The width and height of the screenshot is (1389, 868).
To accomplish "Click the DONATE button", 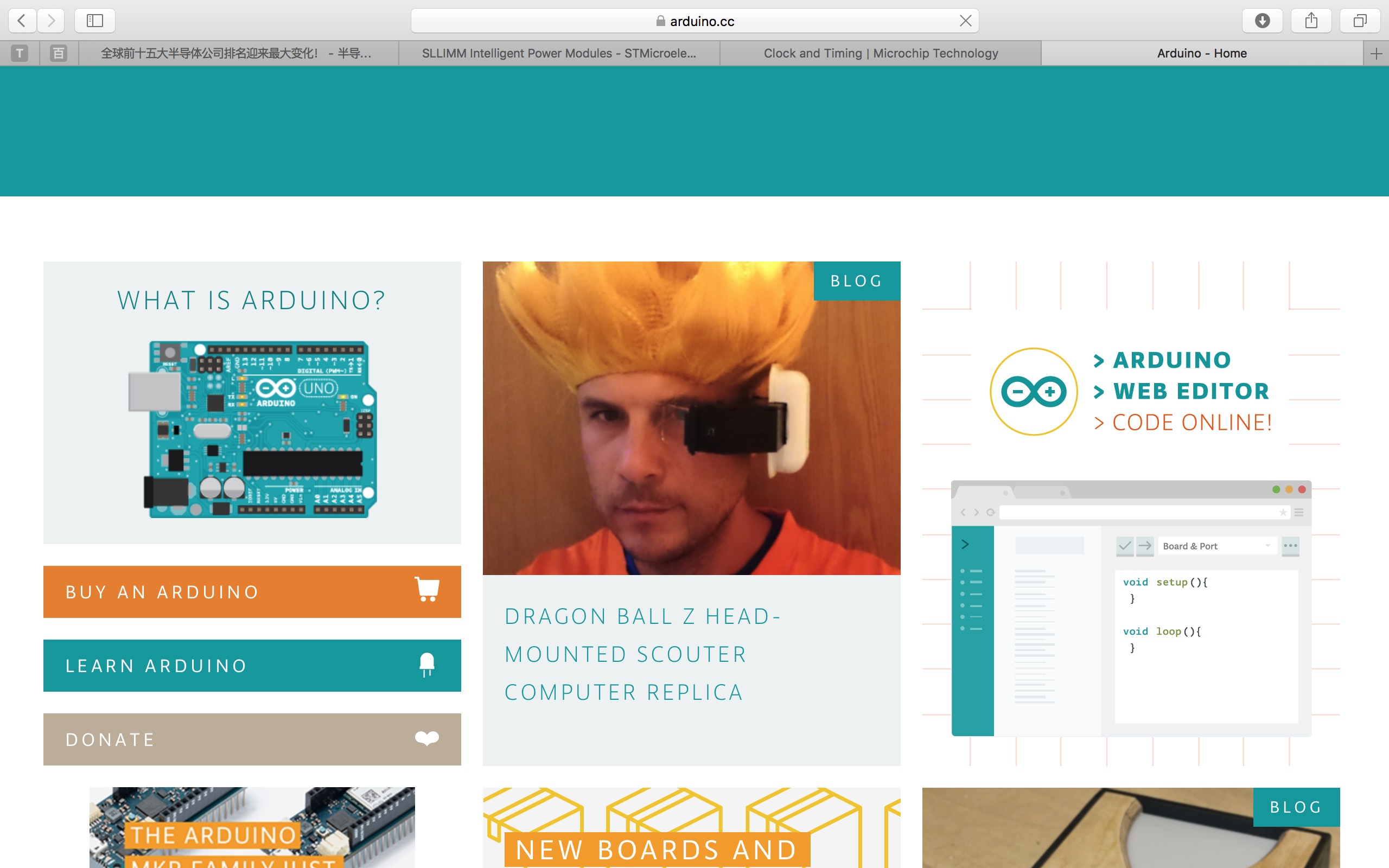I will click(x=252, y=739).
